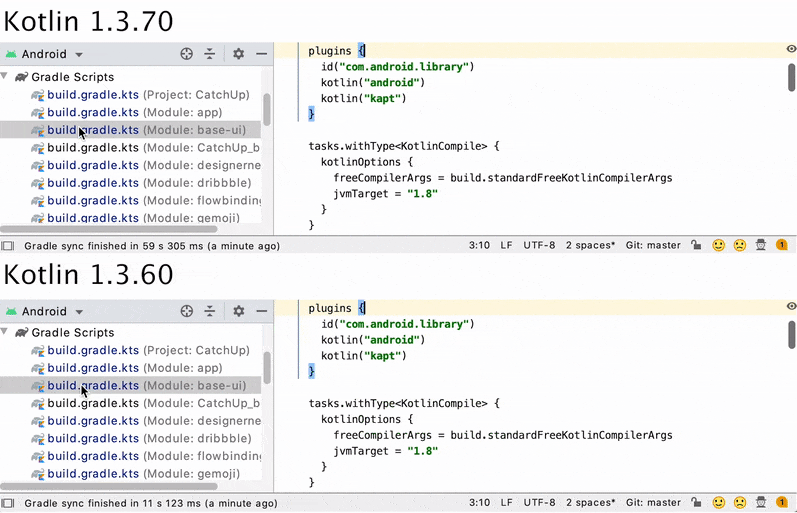Click the Android robot icon in Kotlin 1.3.60 panel header
The image size is (797, 513).
coord(11,311)
